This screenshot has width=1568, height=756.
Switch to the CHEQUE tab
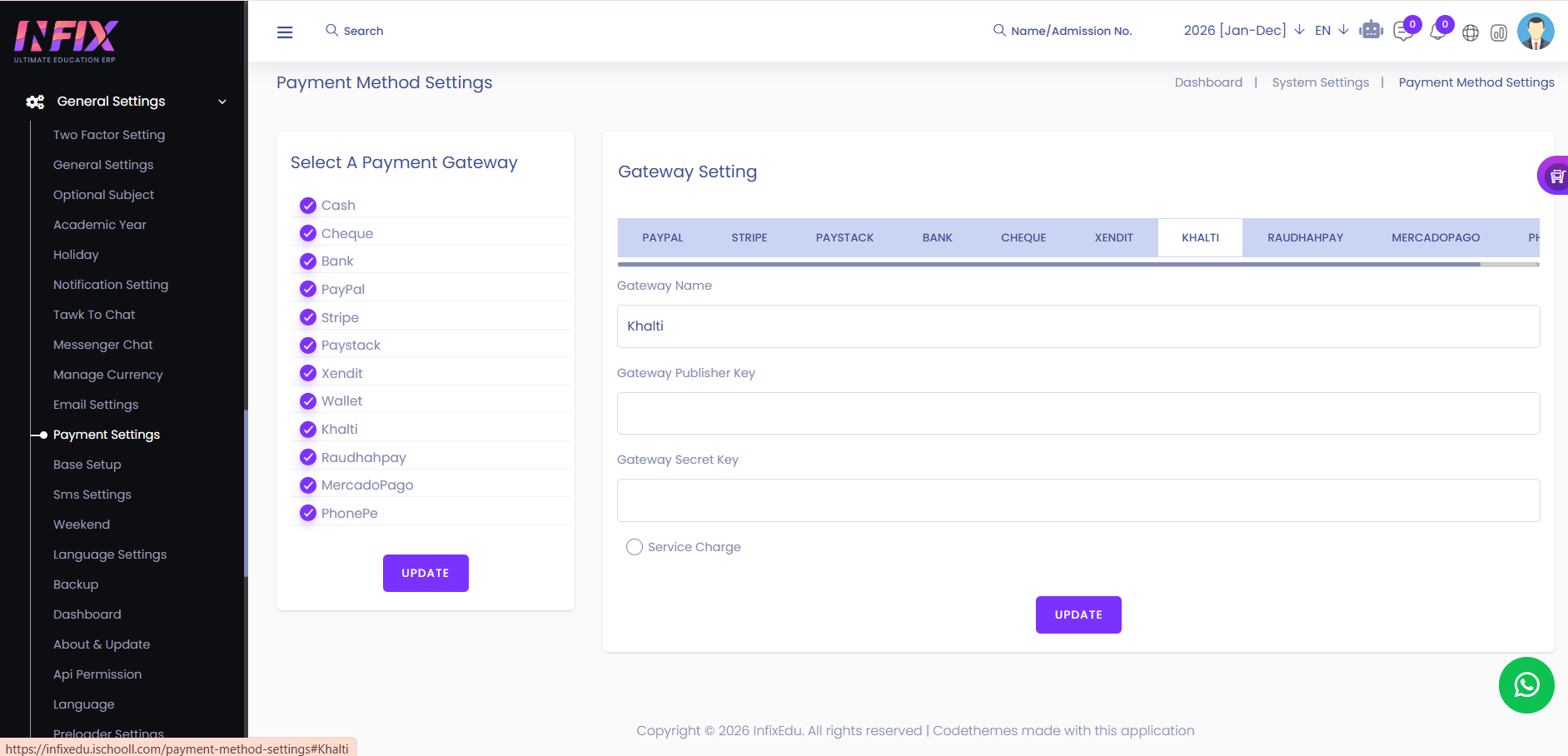pos(1023,237)
